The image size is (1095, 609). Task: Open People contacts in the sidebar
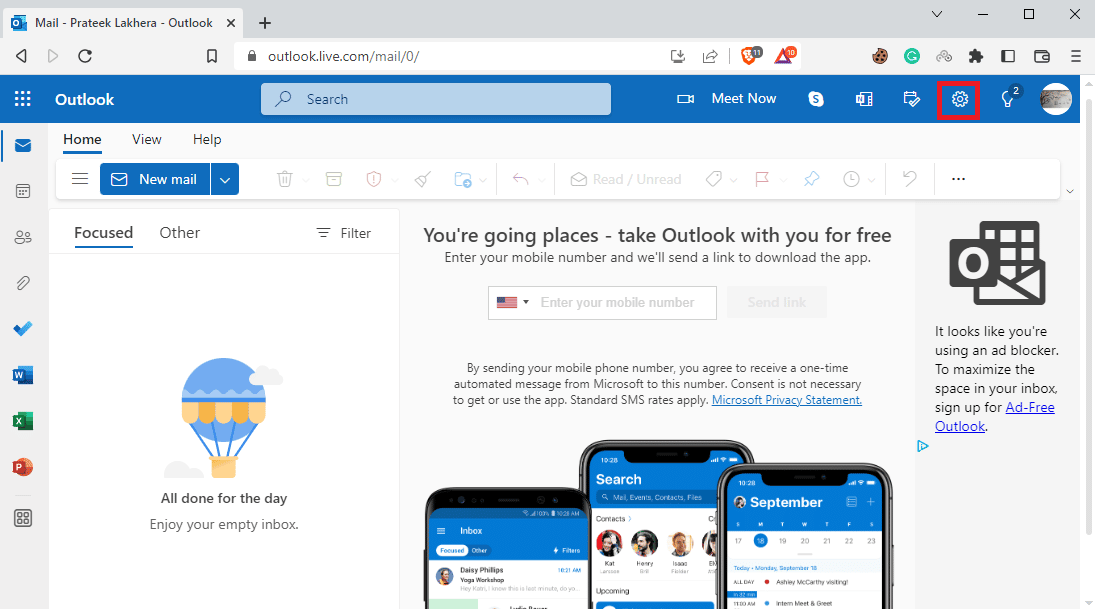coord(23,237)
